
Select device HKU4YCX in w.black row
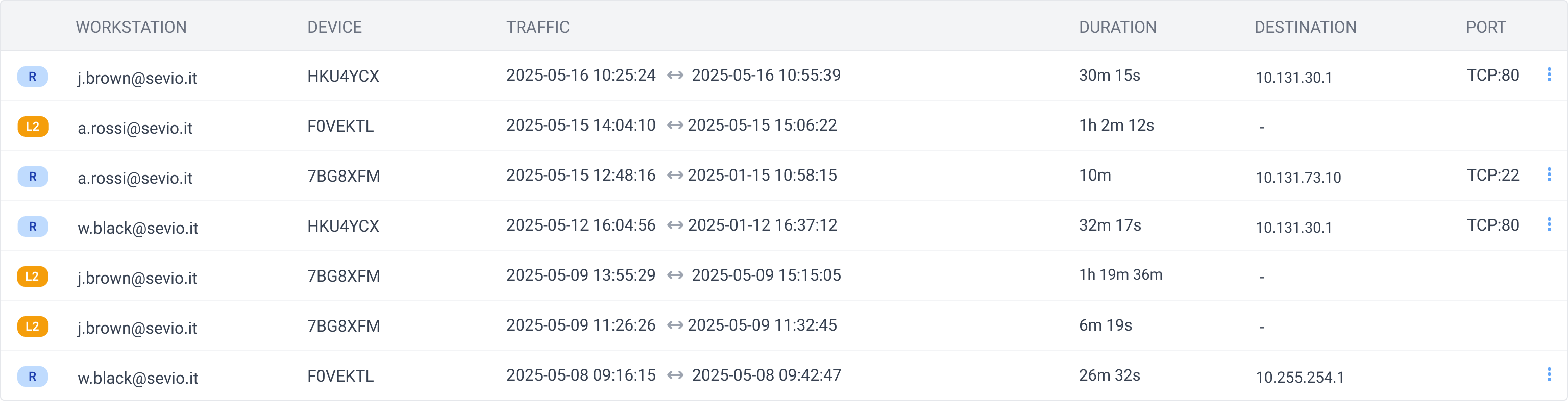[344, 227]
